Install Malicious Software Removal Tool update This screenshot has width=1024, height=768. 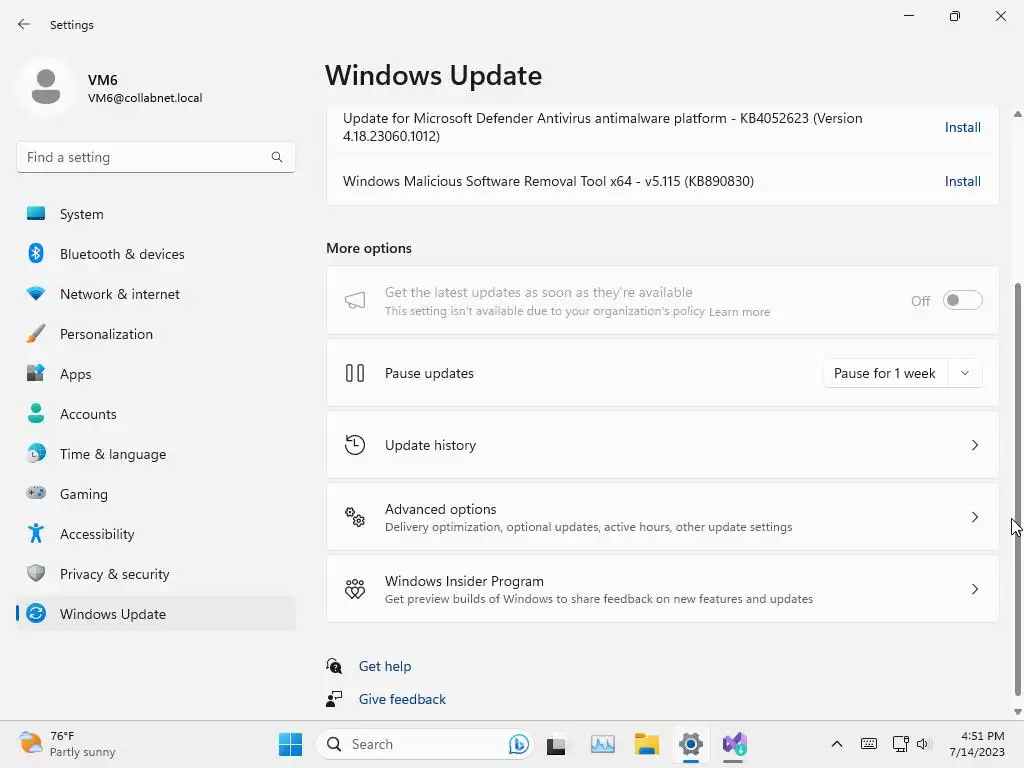(x=963, y=182)
